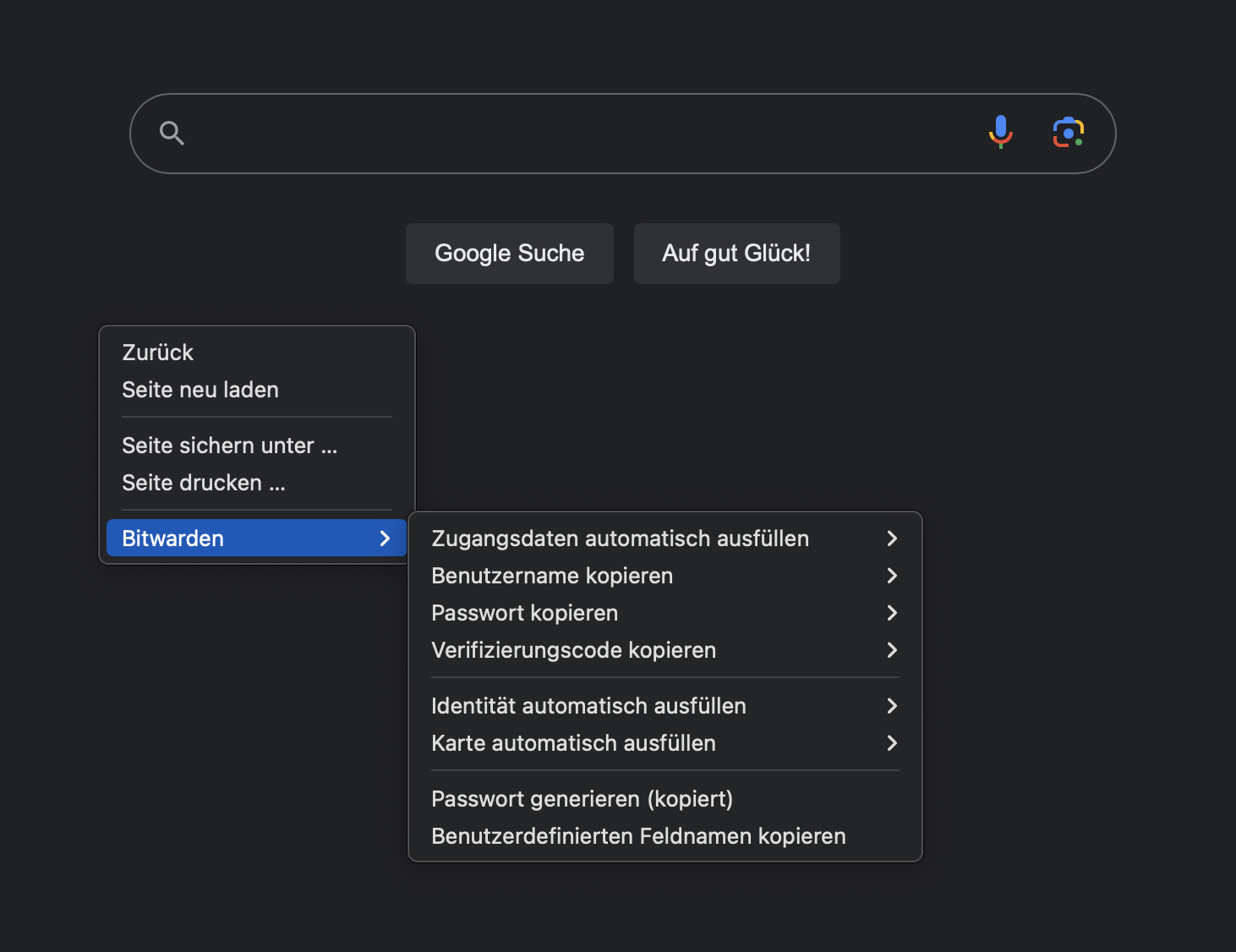Choose Benutzername kopieren

coord(665,576)
